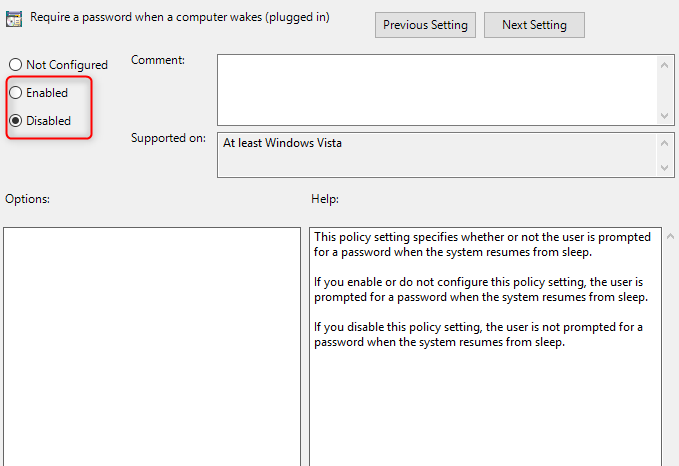Click the policy setting icon beside title
Image resolution: width=679 pixels, height=466 pixels.
pos(14,19)
